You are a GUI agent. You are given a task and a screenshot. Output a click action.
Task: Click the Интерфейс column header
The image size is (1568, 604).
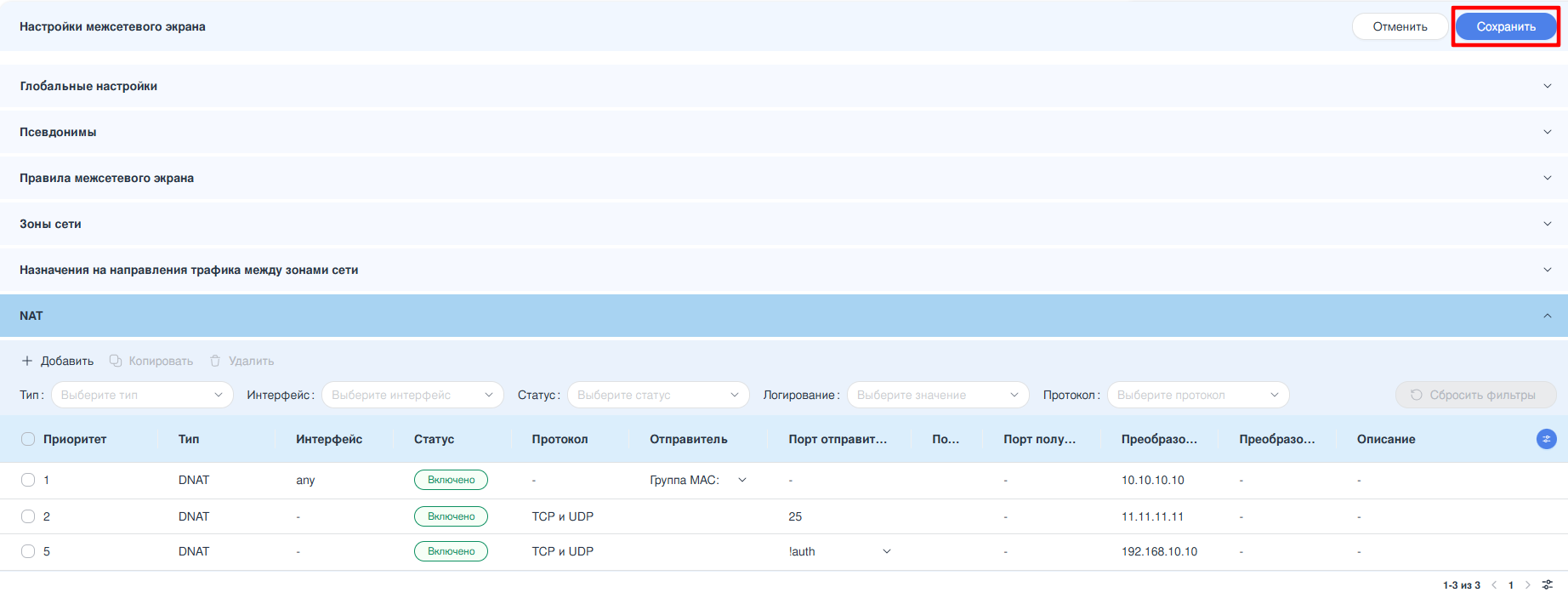pos(329,439)
